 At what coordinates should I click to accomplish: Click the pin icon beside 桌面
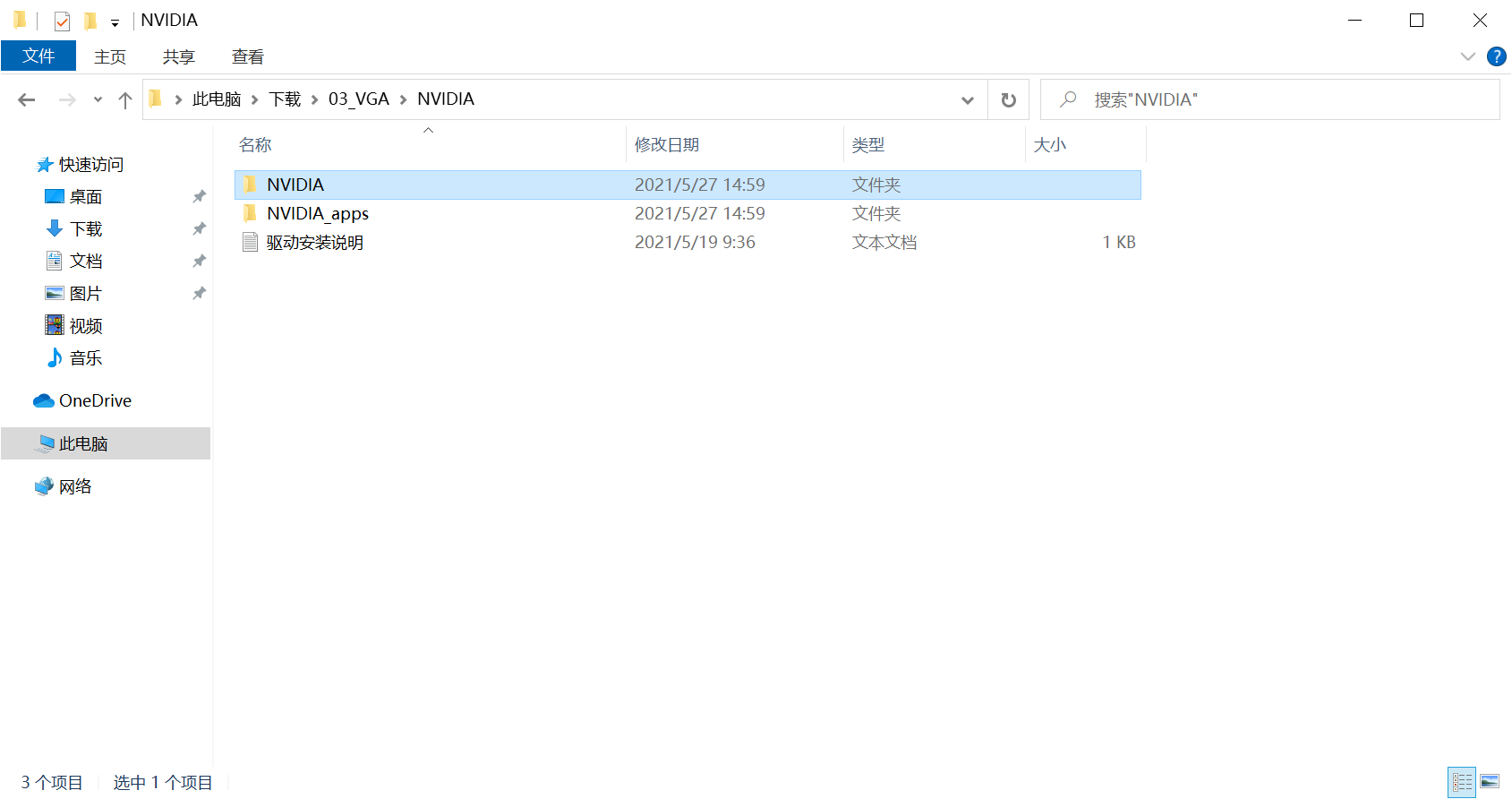[199, 196]
